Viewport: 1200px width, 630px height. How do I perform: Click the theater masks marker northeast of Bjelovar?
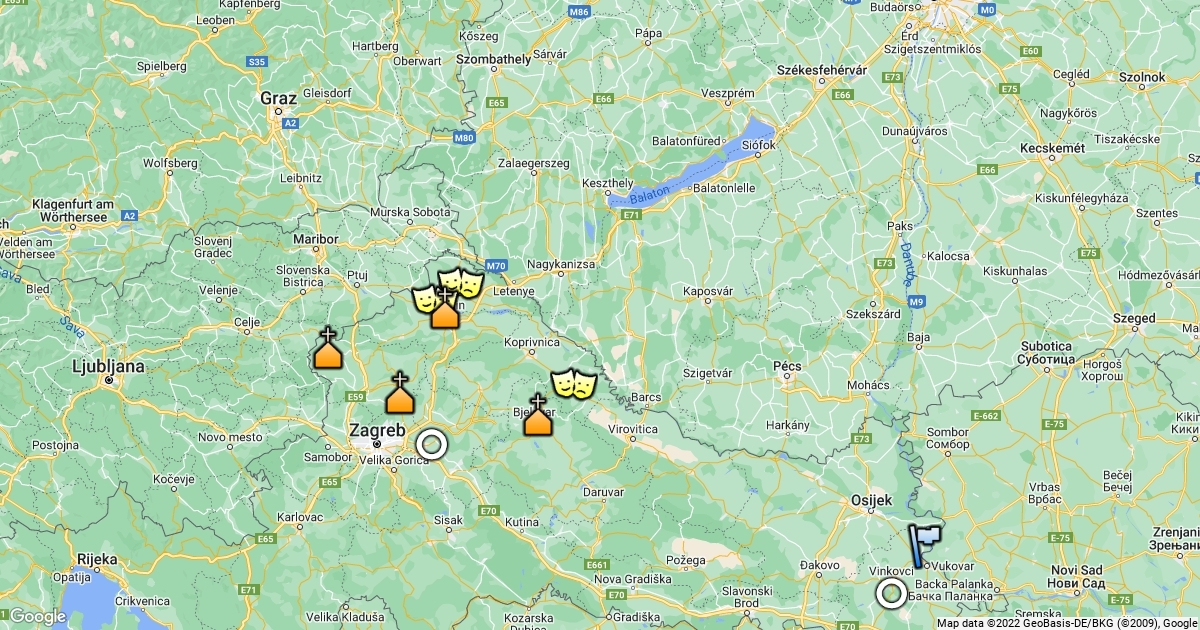[574, 383]
